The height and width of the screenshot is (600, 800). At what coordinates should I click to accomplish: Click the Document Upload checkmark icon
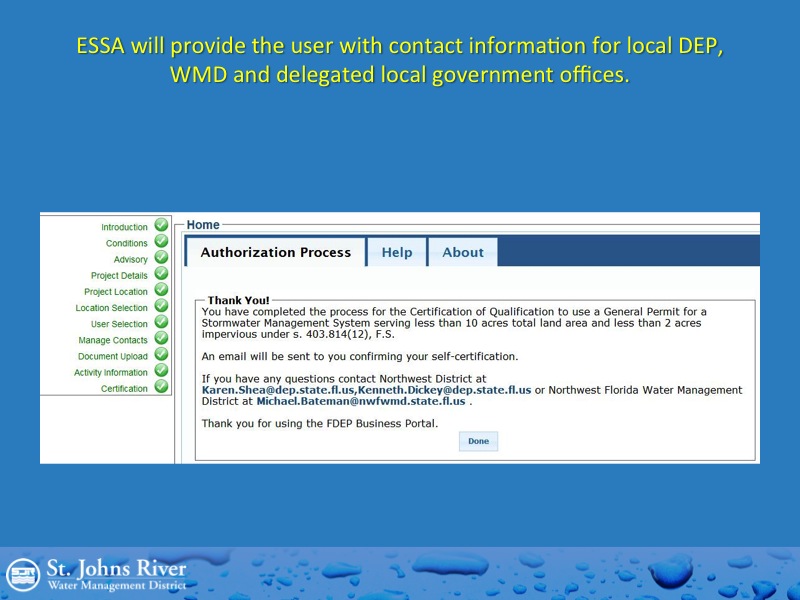[x=161, y=355]
